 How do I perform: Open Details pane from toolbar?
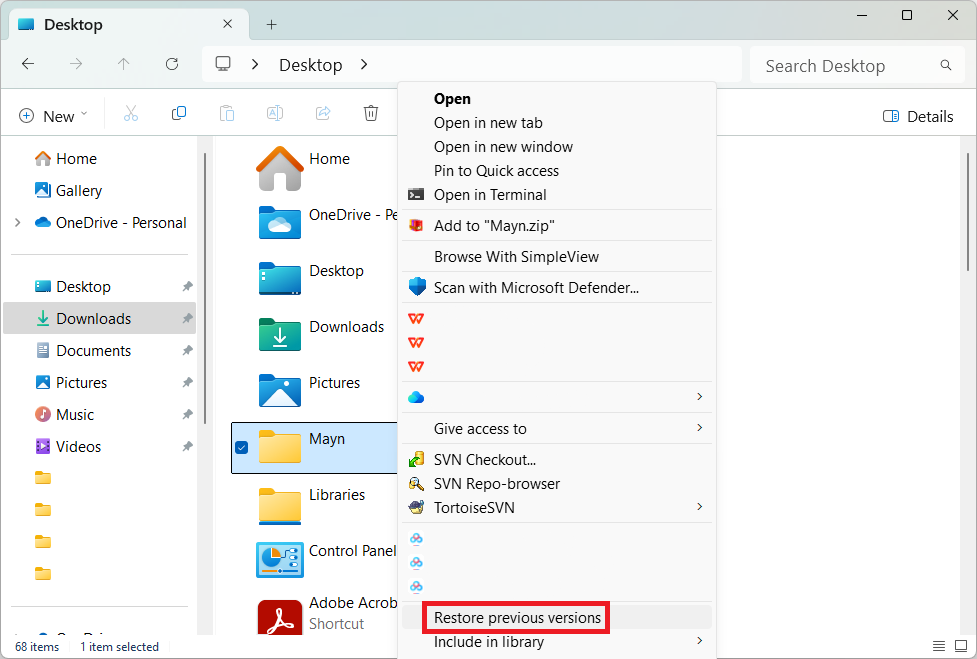click(x=918, y=116)
